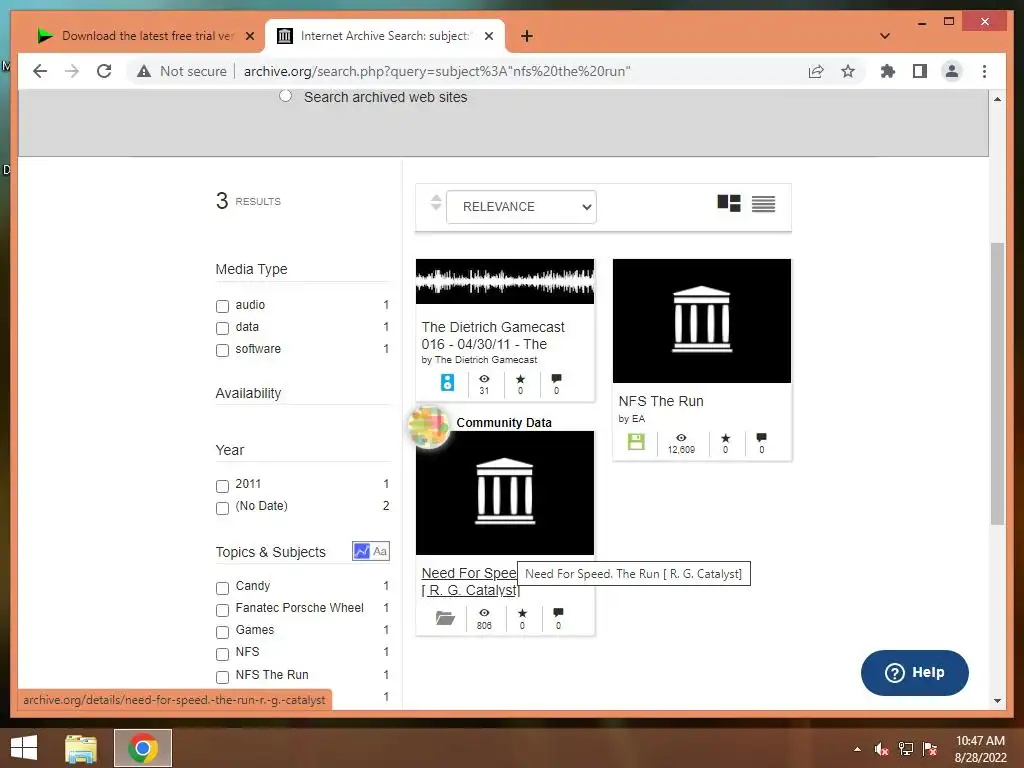The width and height of the screenshot is (1024, 768).
Task: Switch to list view icon
Action: point(763,204)
